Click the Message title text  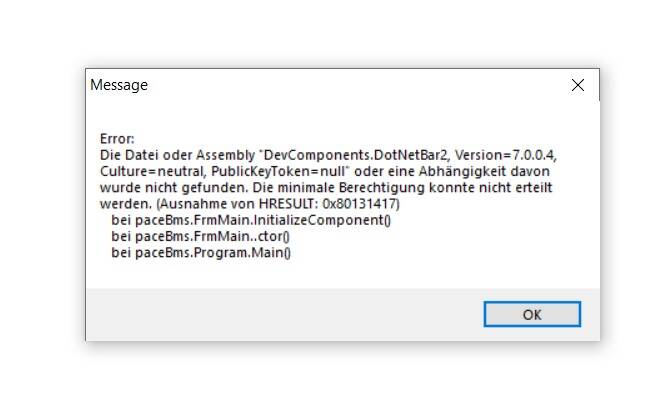(x=119, y=85)
